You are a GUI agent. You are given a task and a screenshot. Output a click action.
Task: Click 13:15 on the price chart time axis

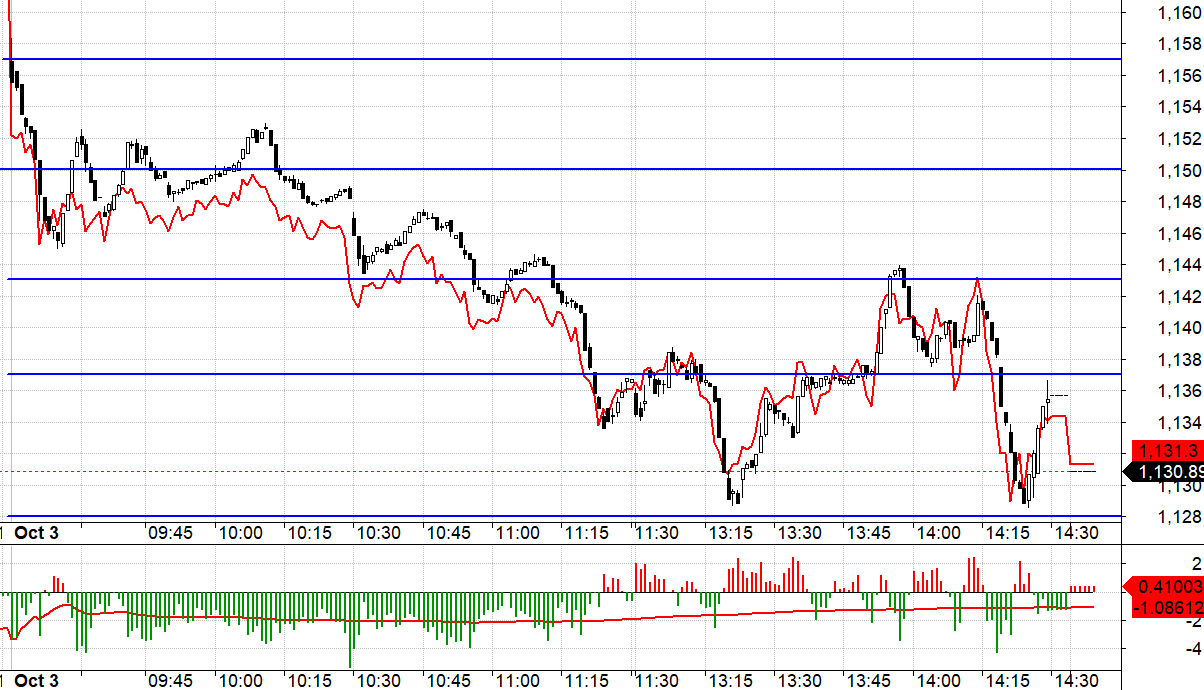click(x=730, y=533)
